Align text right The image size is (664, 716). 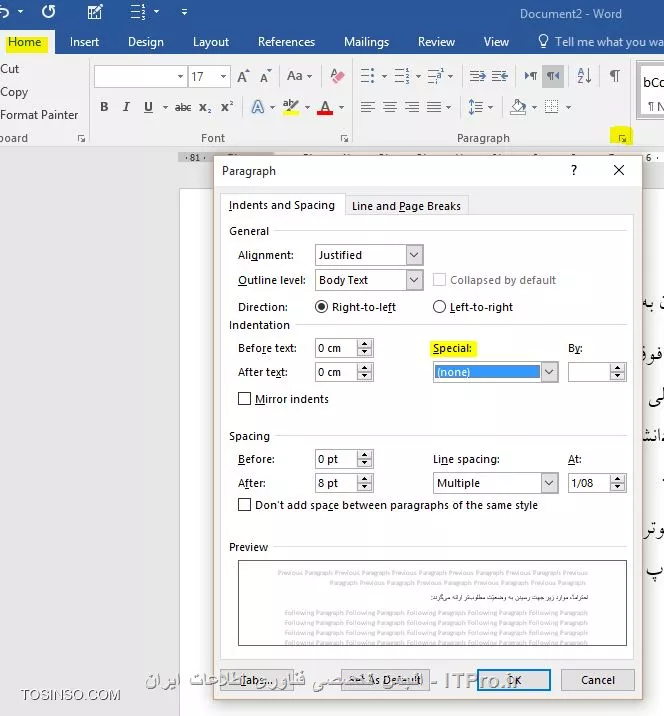pos(411,107)
